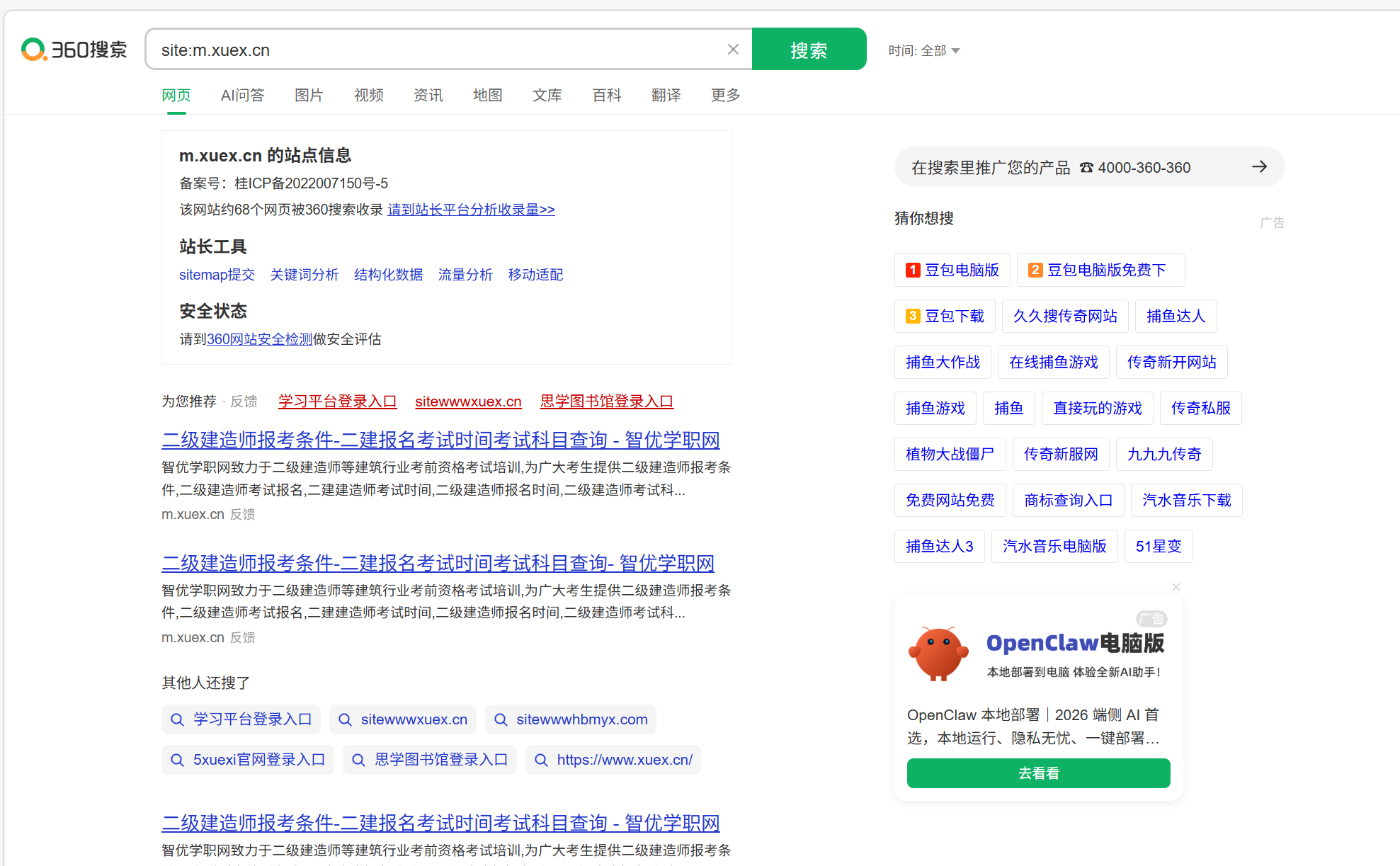Click the 在线捕鱼游戏 suggestion
This screenshot has width=1400, height=866.
click(x=1054, y=363)
